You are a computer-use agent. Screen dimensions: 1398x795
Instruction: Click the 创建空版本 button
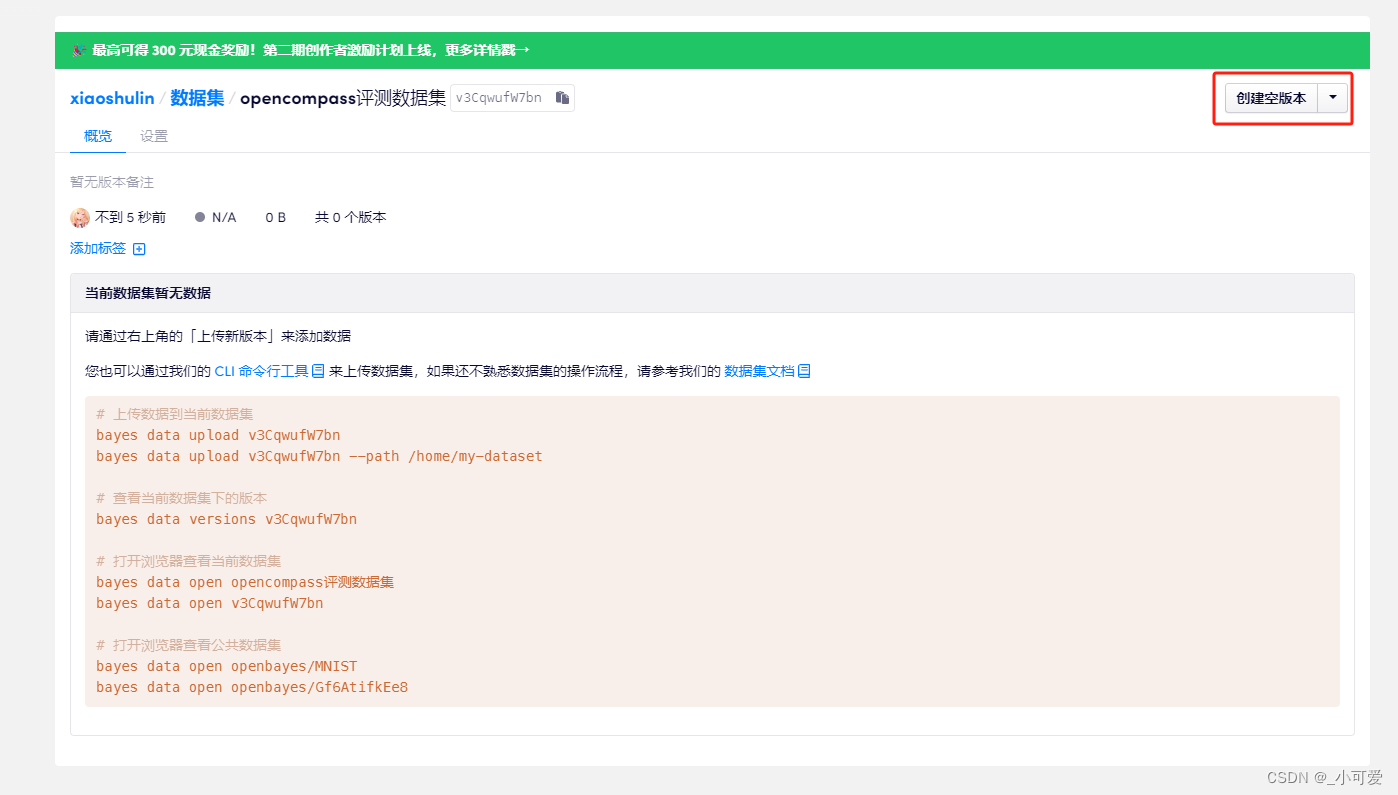coord(1271,97)
